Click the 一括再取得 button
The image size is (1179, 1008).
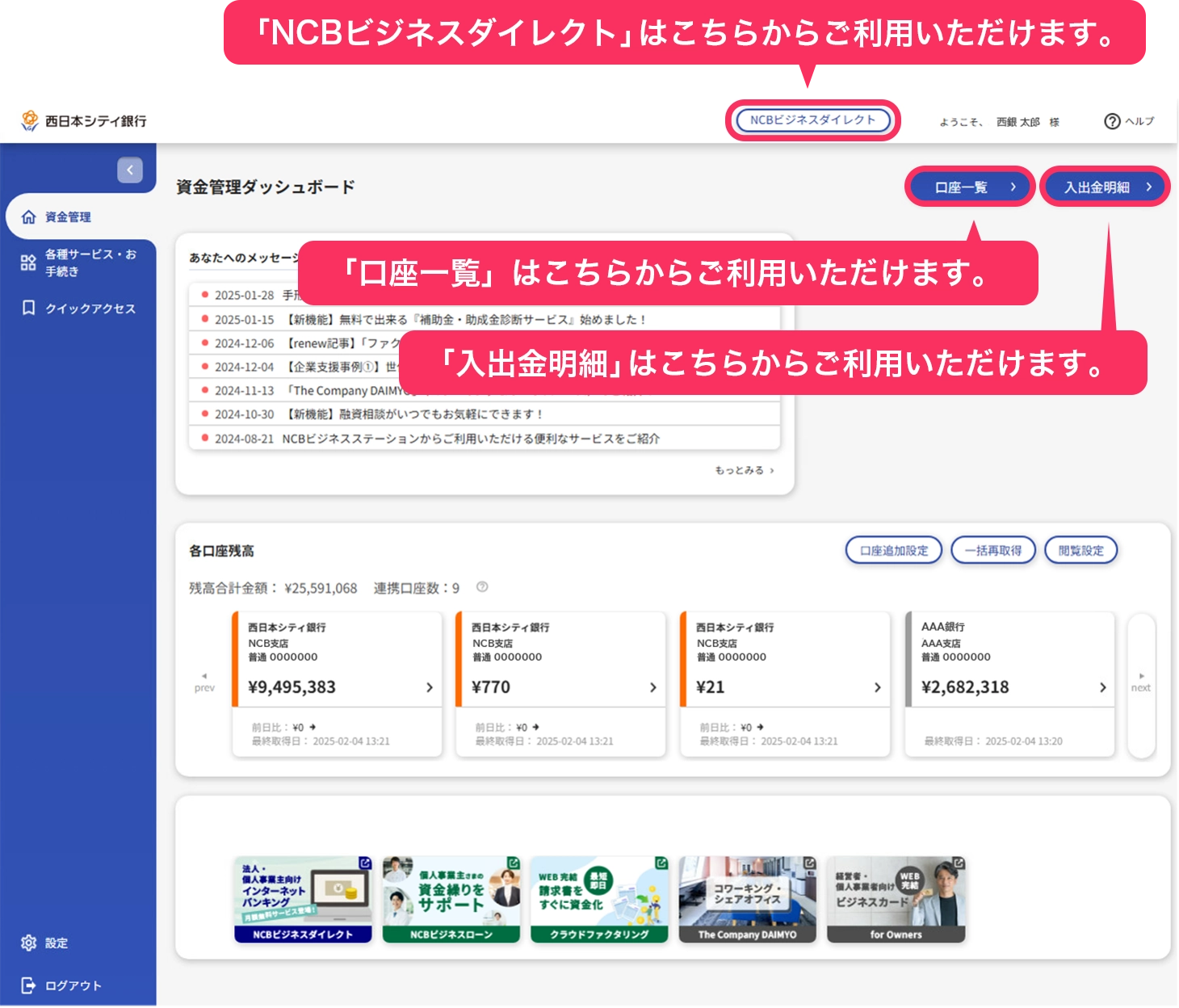[993, 550]
